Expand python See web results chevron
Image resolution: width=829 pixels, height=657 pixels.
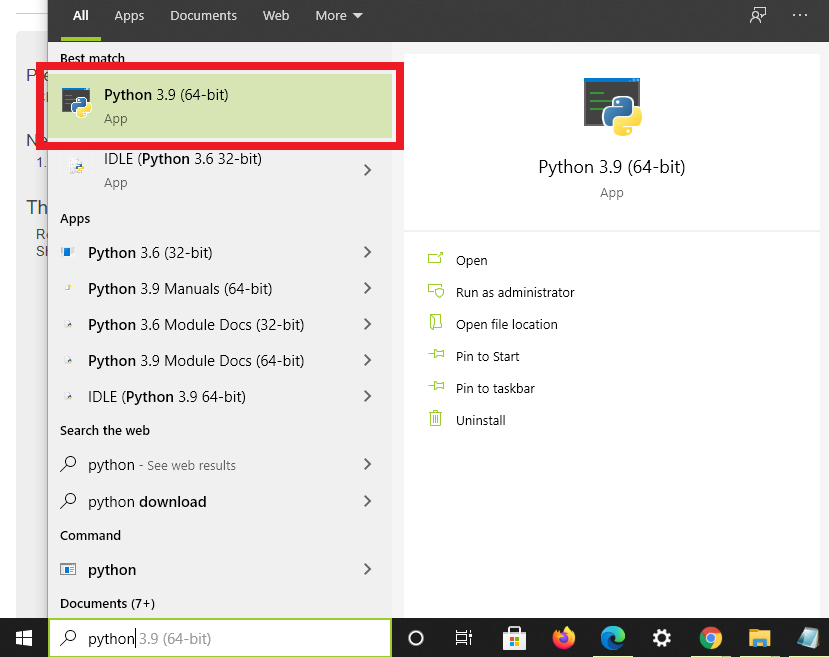pos(367,465)
